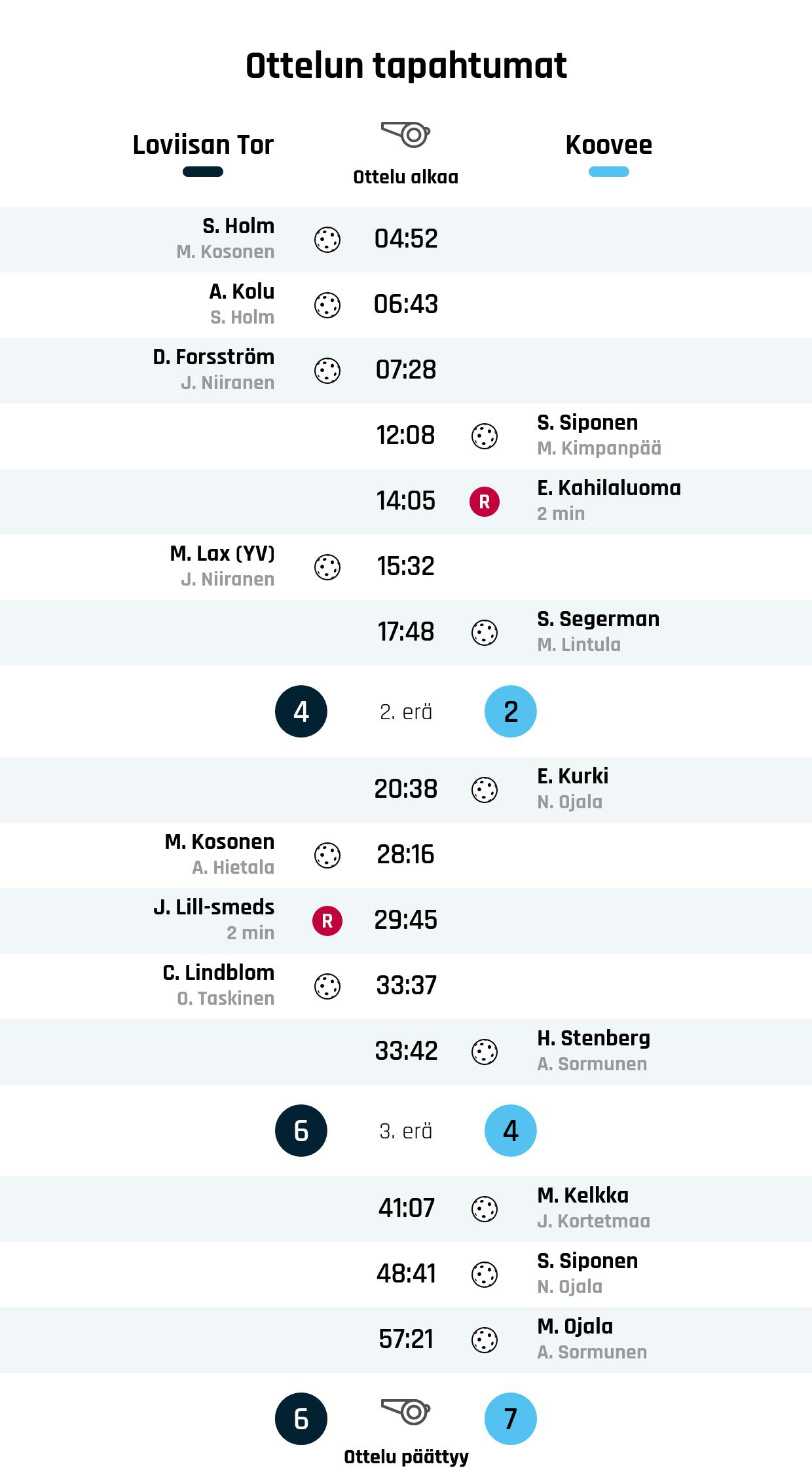Click the goal icon next to E. Kurki
812x1479 pixels.
485,790
